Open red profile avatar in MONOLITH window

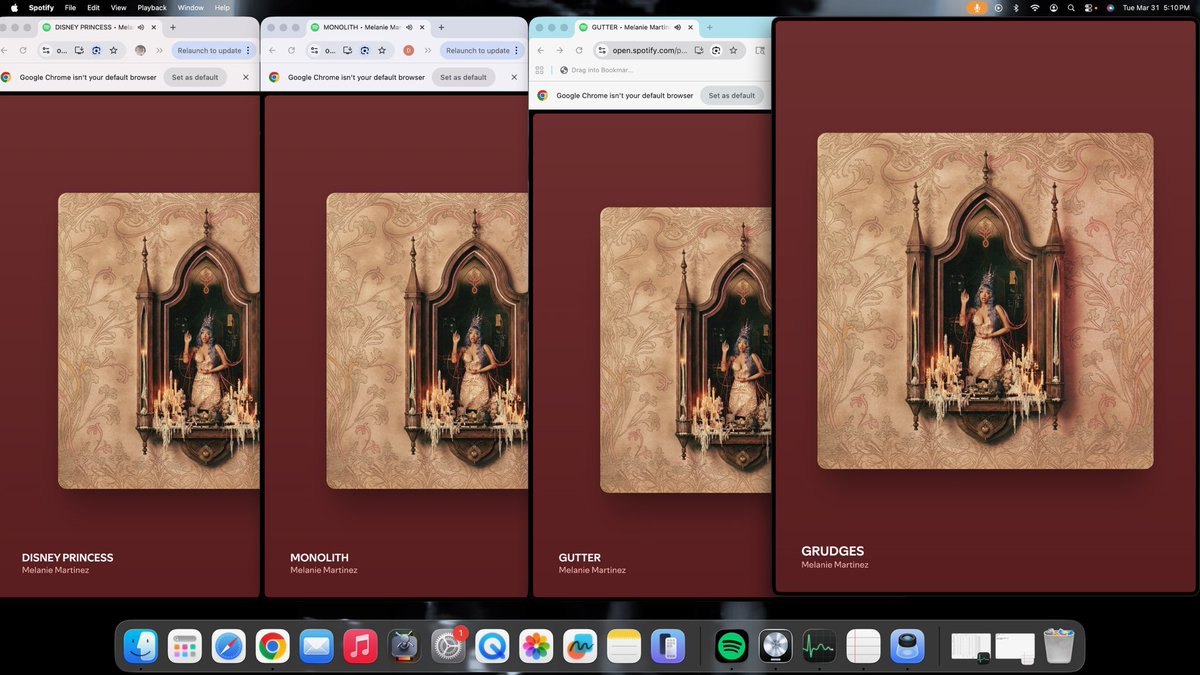coord(409,50)
